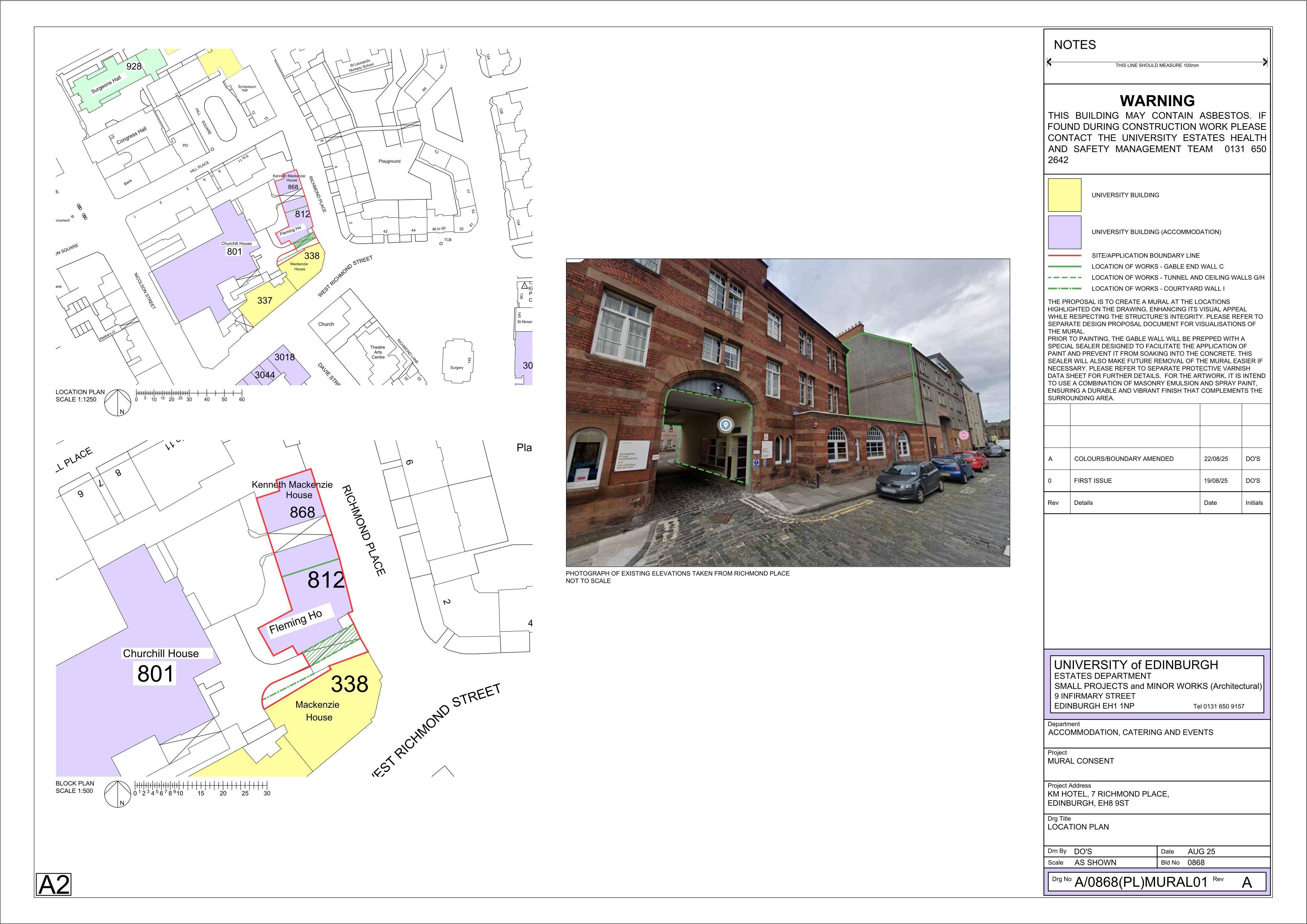Image resolution: width=1307 pixels, height=924 pixels.
Task: Click building number 928 on location plan
Action: [x=134, y=67]
